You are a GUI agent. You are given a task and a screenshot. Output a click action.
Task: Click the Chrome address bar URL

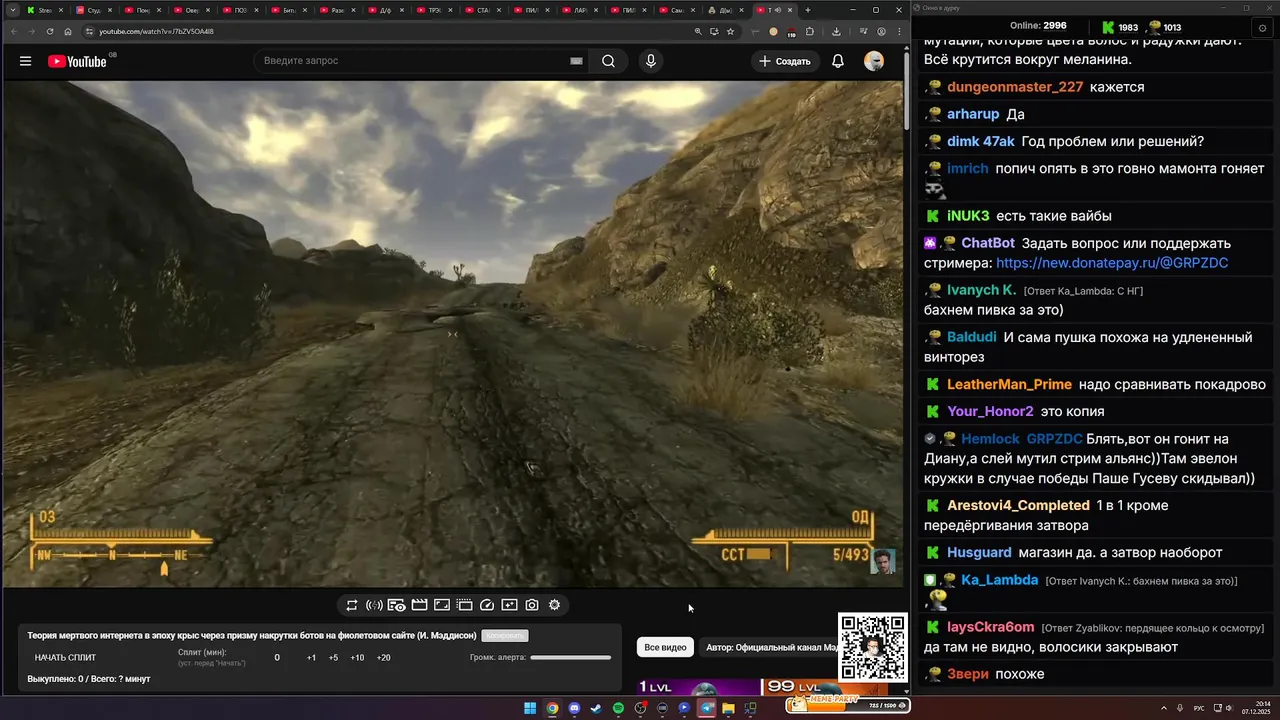click(x=156, y=31)
